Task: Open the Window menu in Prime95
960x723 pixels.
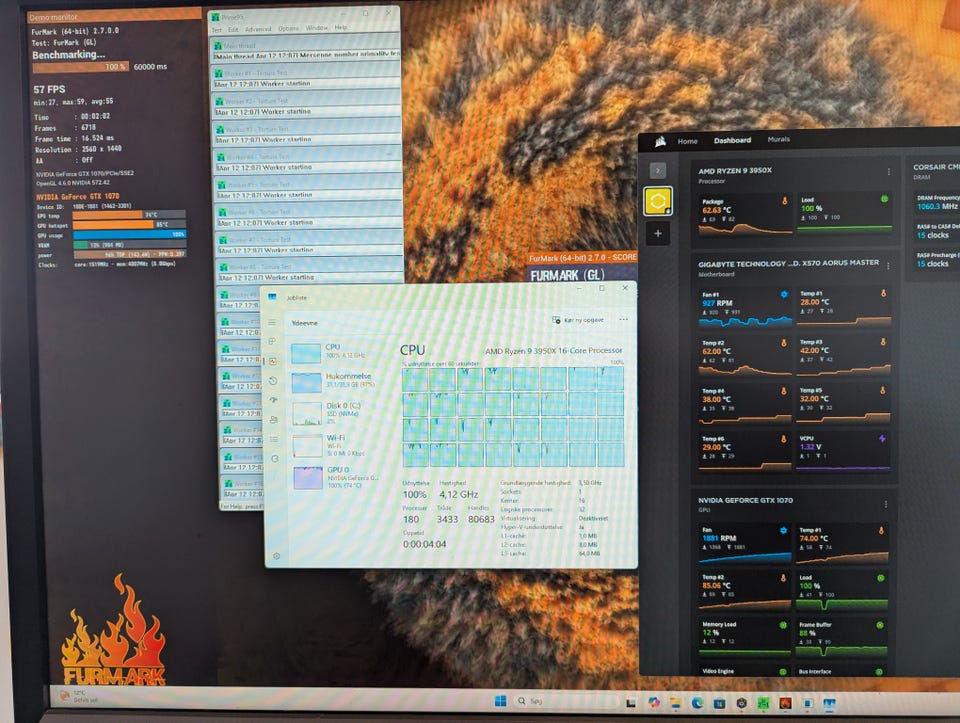Action: pos(317,28)
